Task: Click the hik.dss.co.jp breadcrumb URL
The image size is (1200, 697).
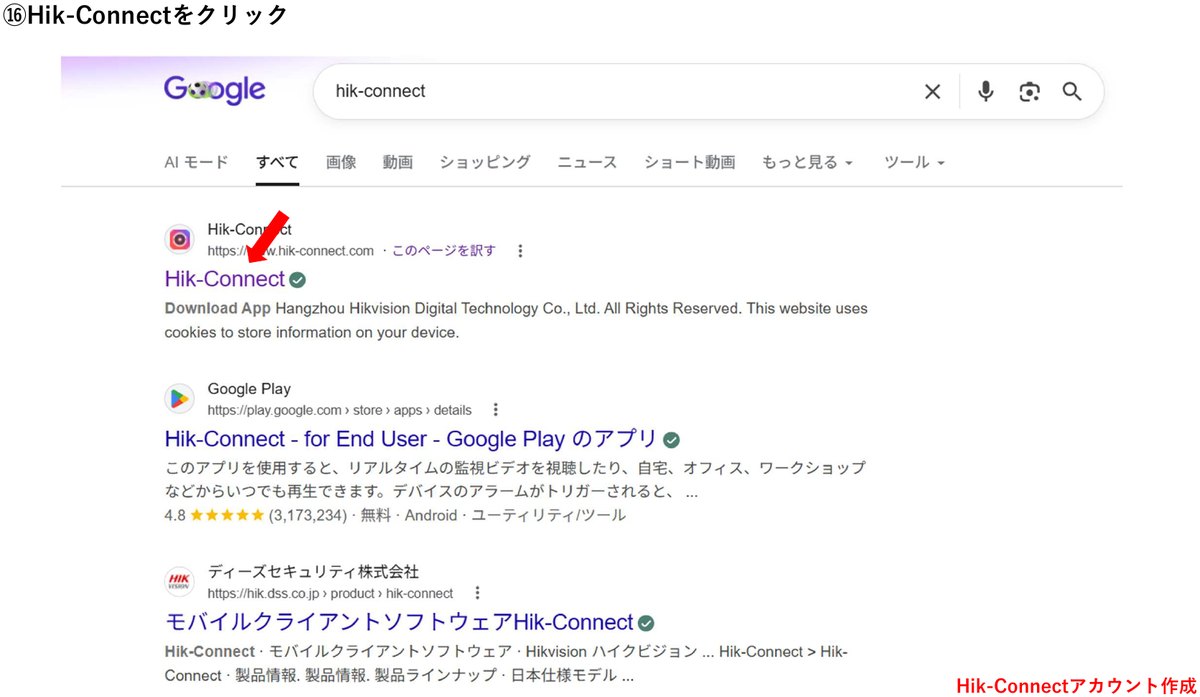Action: coord(330,593)
